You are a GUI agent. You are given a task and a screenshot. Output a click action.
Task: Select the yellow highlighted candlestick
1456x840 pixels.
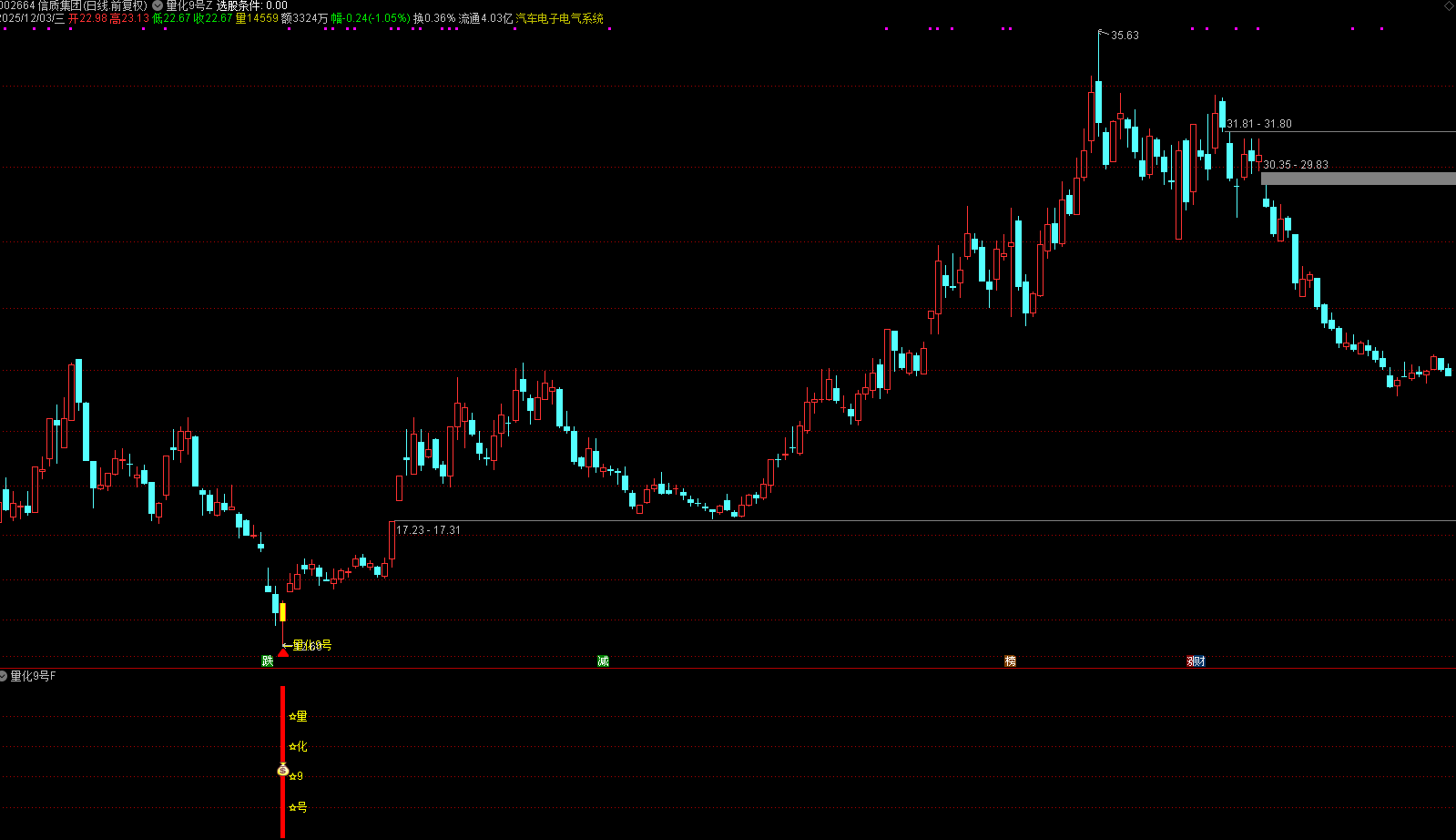282,612
